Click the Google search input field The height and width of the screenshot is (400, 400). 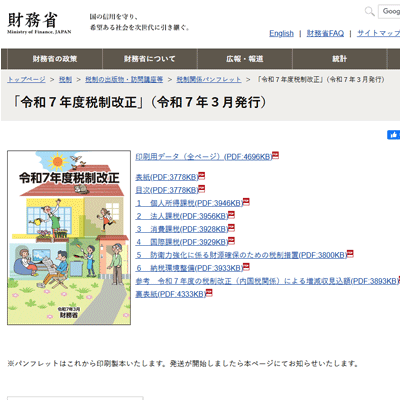[389, 11]
